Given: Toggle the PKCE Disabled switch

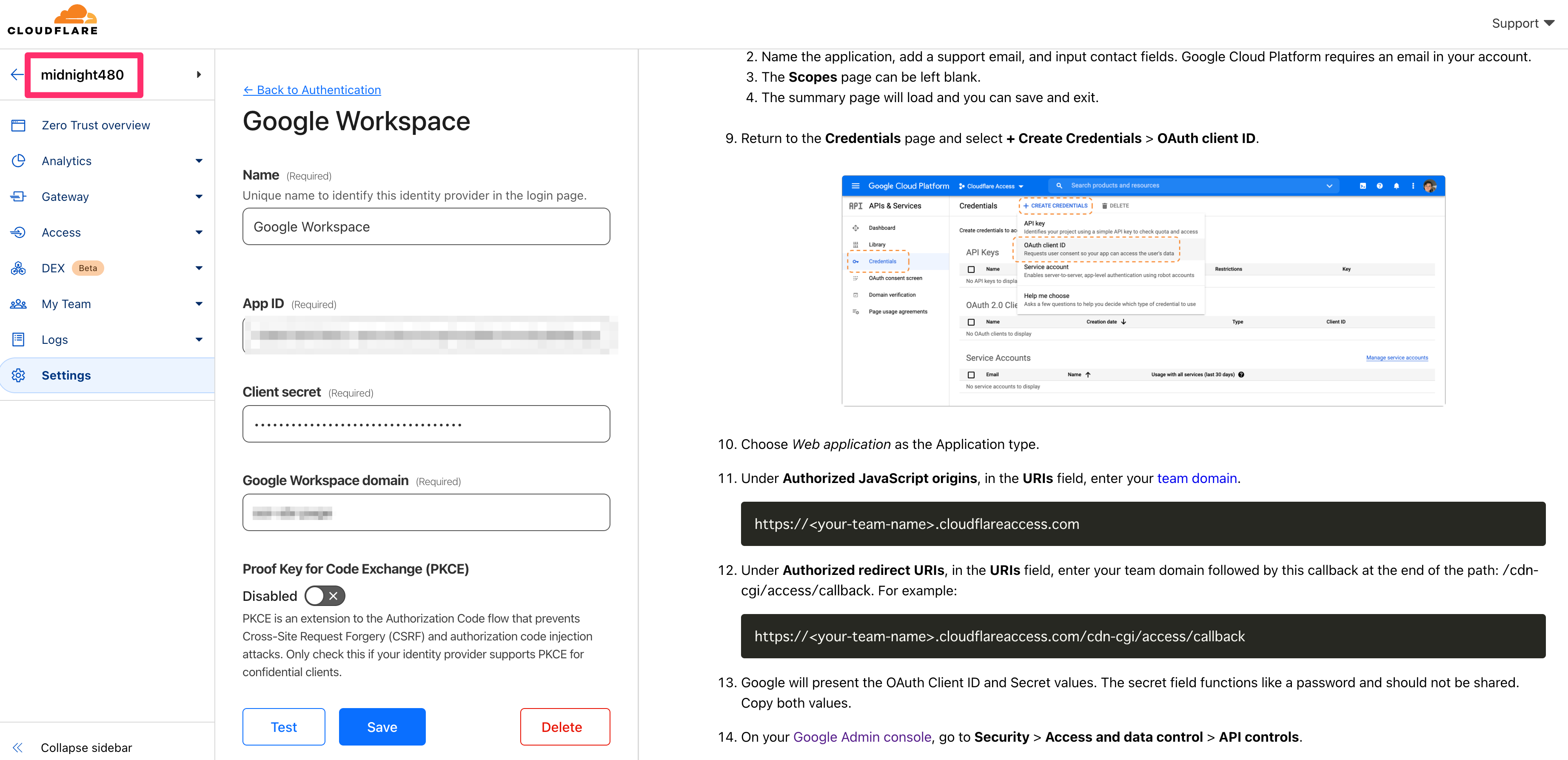Looking at the screenshot, I should click(325, 596).
